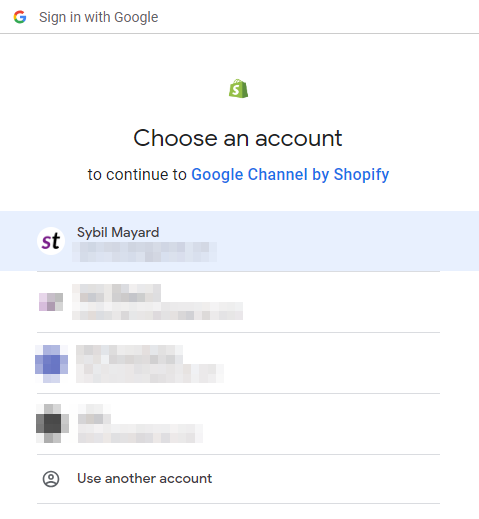Click the blurred email under Sybil Mayard
Image resolution: width=479 pixels, height=519 pixels.
click(144, 252)
